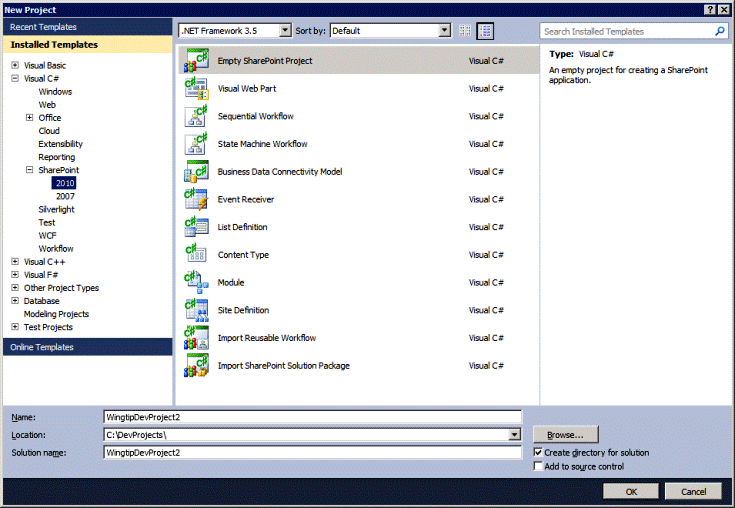Select the Extensibility category
Image resolution: width=735 pixels, height=508 pixels.
[x=60, y=144]
